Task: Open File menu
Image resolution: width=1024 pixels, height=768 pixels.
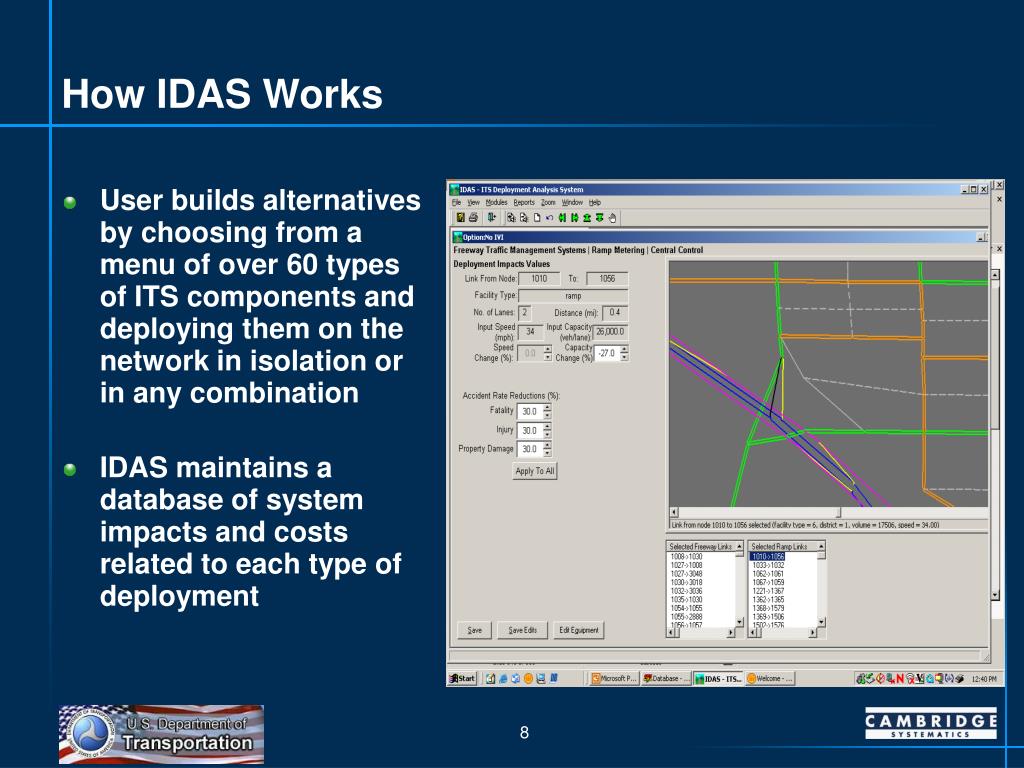Action: tap(456, 202)
